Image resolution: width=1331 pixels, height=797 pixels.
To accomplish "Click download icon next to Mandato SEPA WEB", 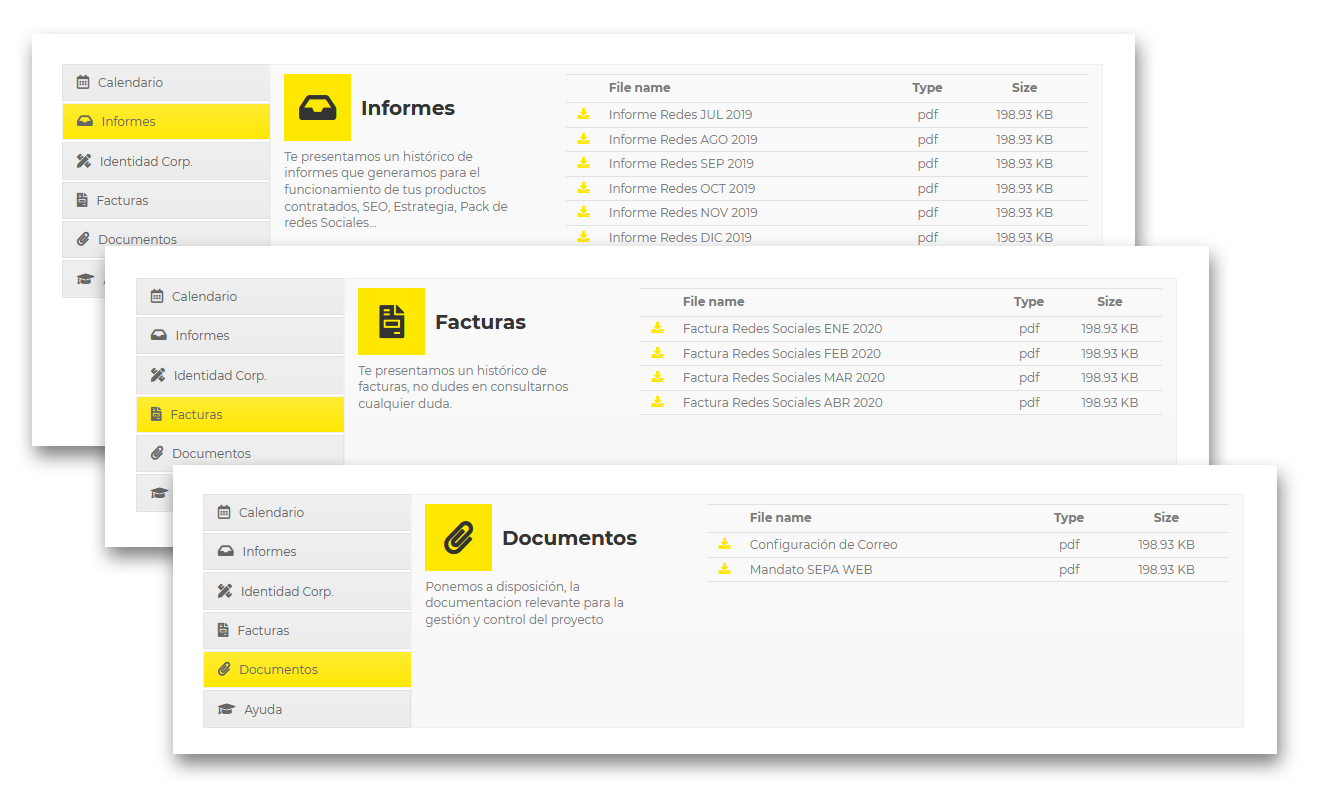I will coord(724,569).
